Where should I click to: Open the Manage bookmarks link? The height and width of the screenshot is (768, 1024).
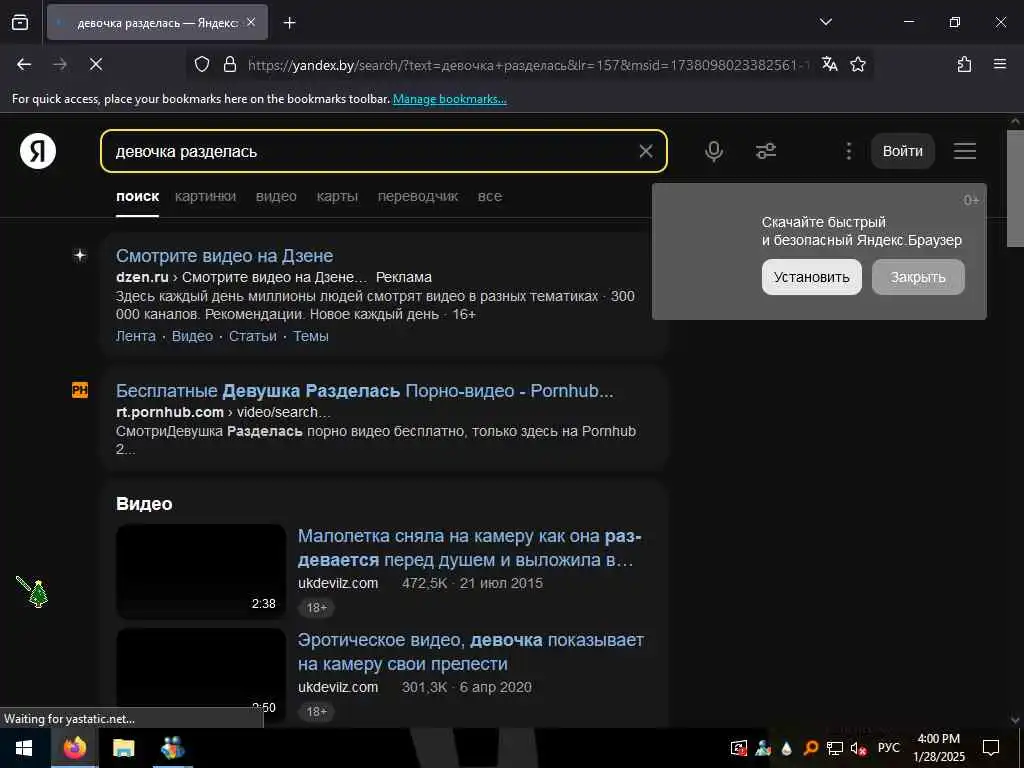click(x=449, y=99)
